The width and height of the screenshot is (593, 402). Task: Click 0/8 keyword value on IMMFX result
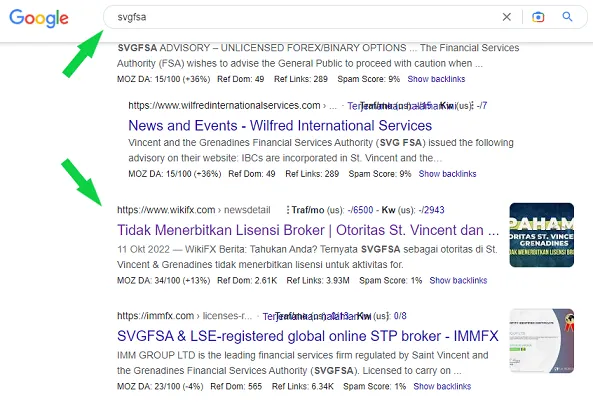point(400,316)
